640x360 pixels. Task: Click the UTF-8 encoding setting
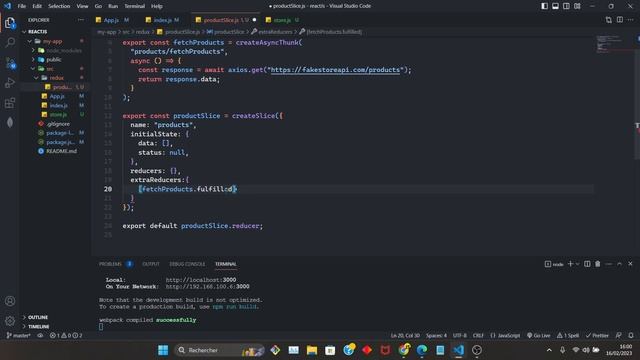(x=460, y=336)
